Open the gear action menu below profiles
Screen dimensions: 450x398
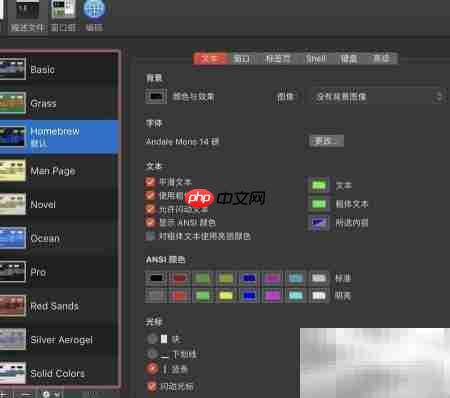(x=50, y=394)
